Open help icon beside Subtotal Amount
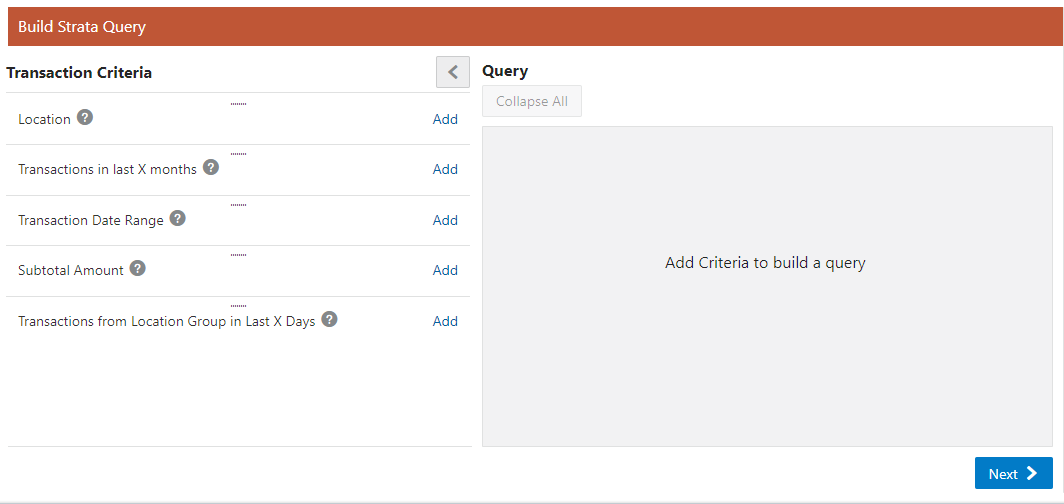Viewport: 1064px width, 504px height. pos(138,268)
